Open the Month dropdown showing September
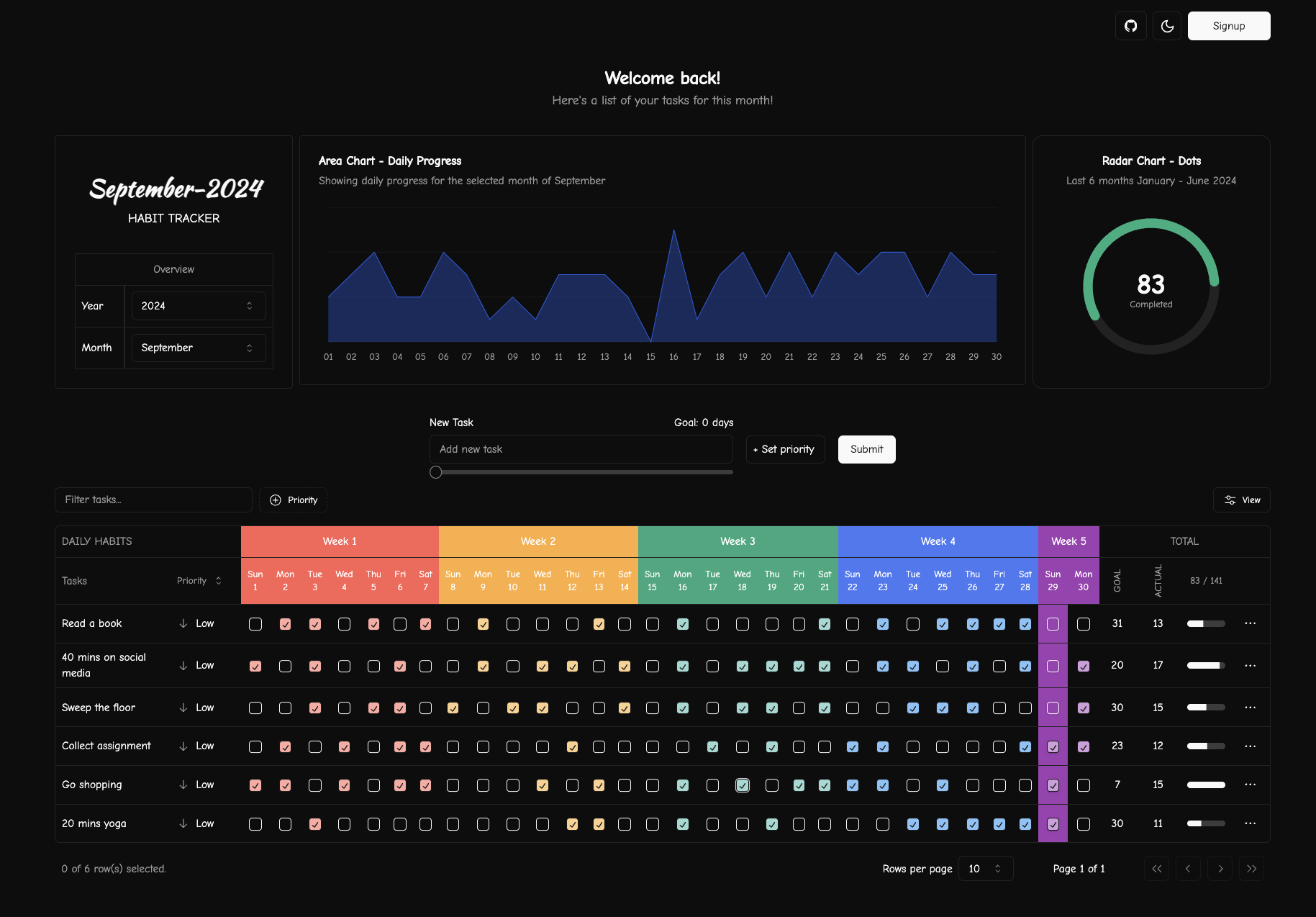1316x917 pixels. [199, 348]
